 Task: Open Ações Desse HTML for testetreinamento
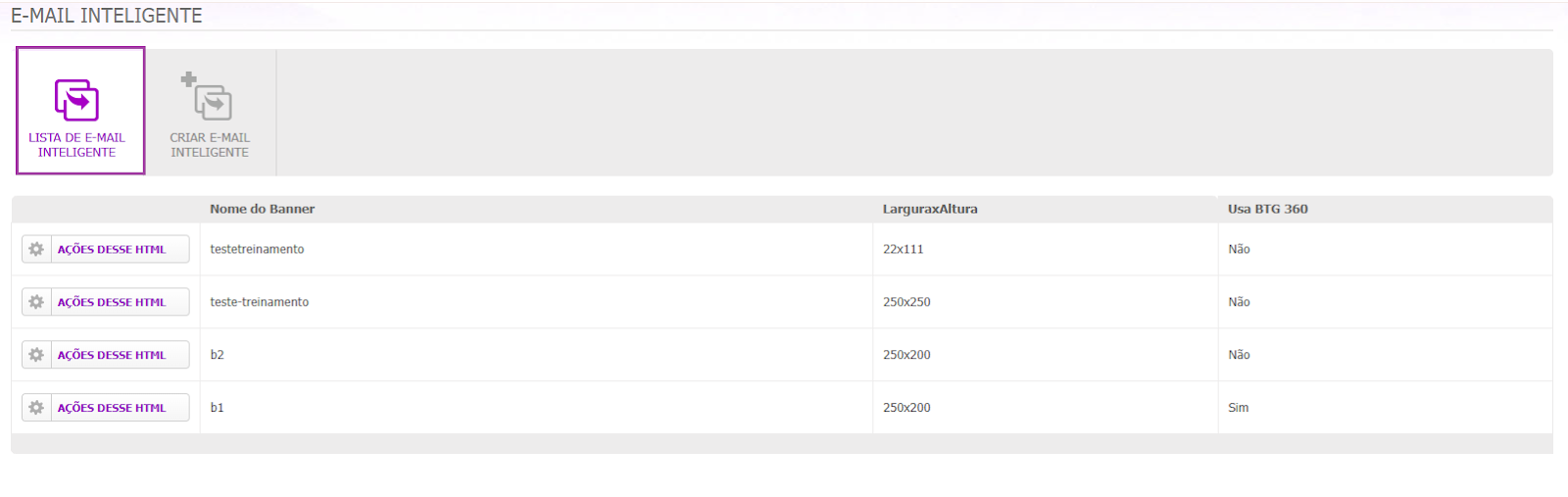[x=112, y=249]
